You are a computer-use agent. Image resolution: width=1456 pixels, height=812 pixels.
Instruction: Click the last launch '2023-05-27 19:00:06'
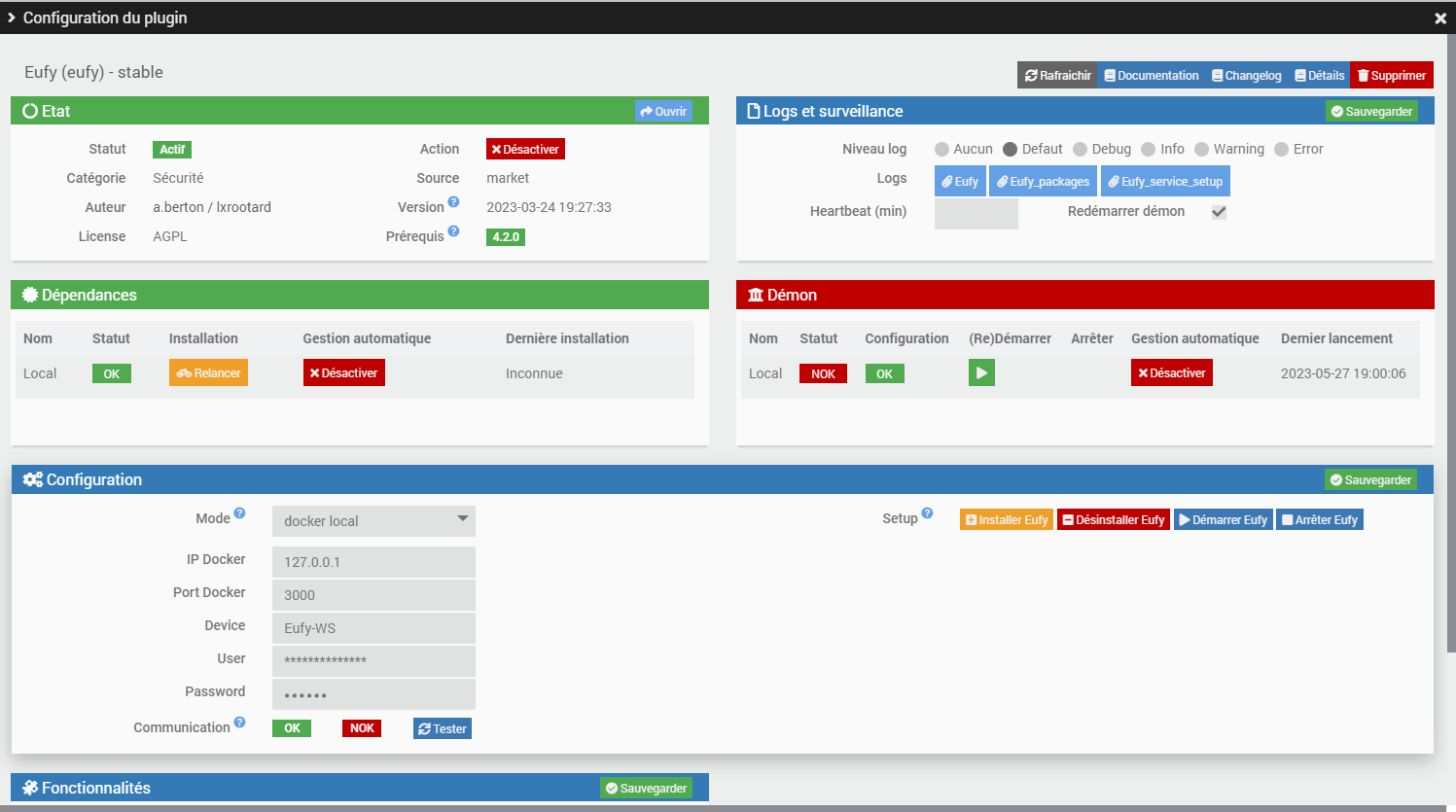coord(1343,373)
